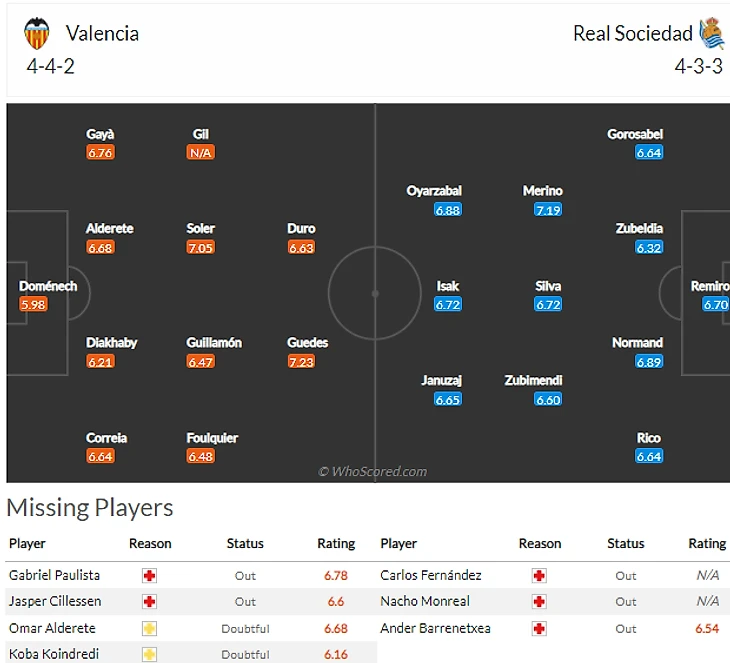This screenshot has width=730, height=663.
Task: Click Omar Alderete's yellow doubtful icon
Action: coord(150,628)
